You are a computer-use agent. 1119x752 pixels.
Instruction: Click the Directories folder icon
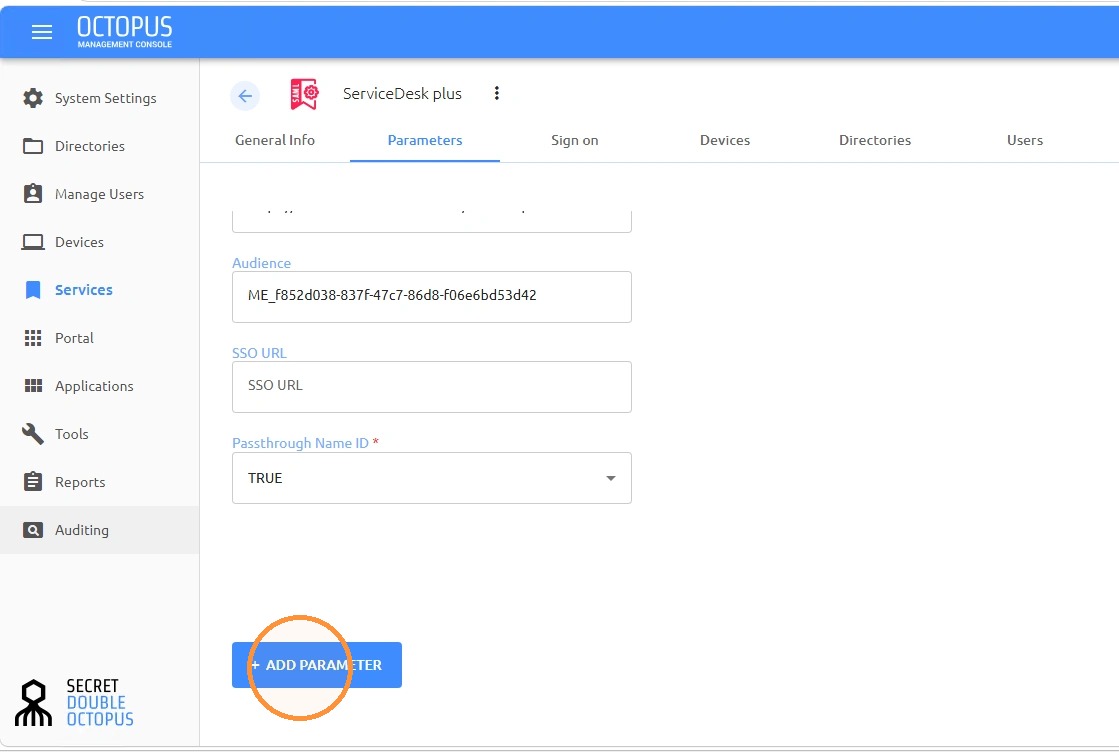click(33, 146)
